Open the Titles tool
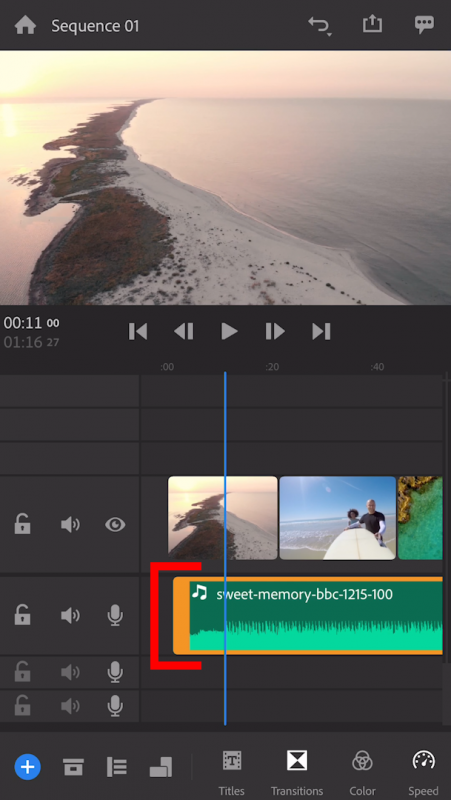This screenshot has height=800, width=451. [x=232, y=773]
